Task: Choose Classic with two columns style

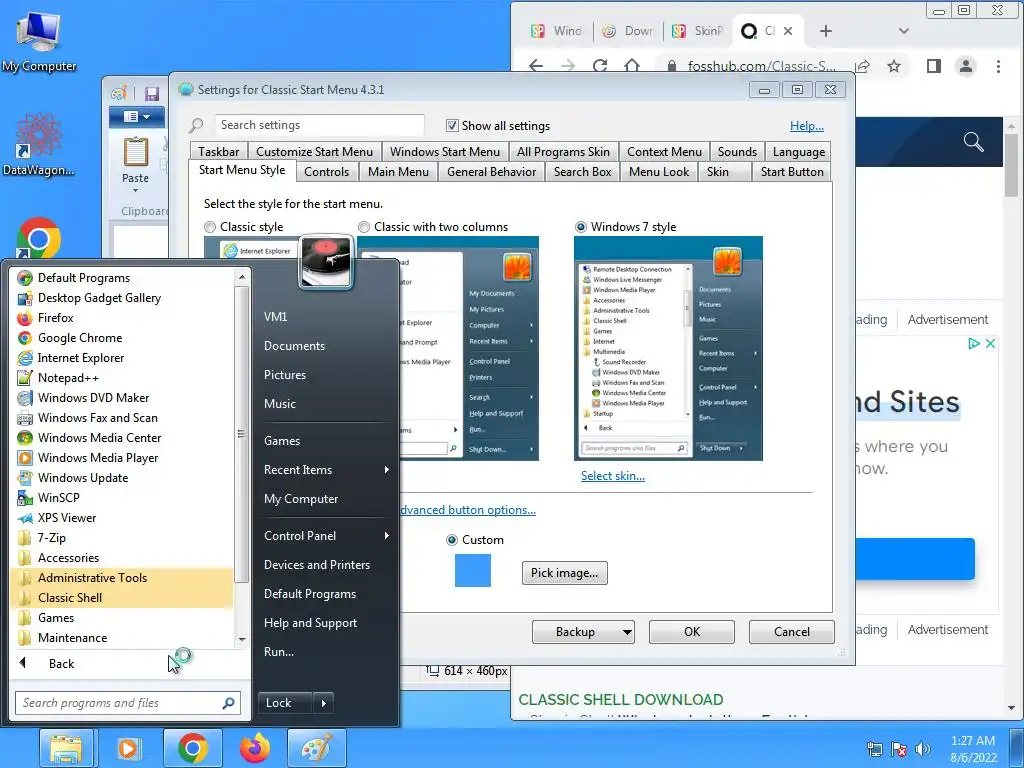Action: pyautogui.click(x=364, y=227)
